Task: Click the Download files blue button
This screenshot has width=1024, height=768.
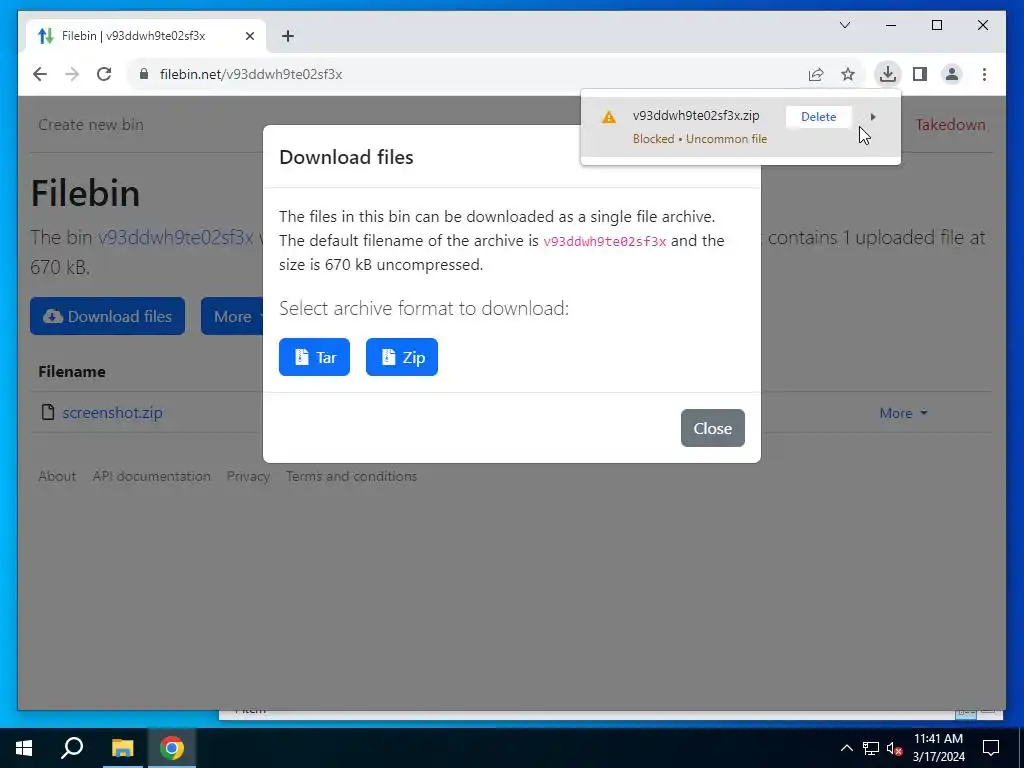Action: (x=108, y=316)
